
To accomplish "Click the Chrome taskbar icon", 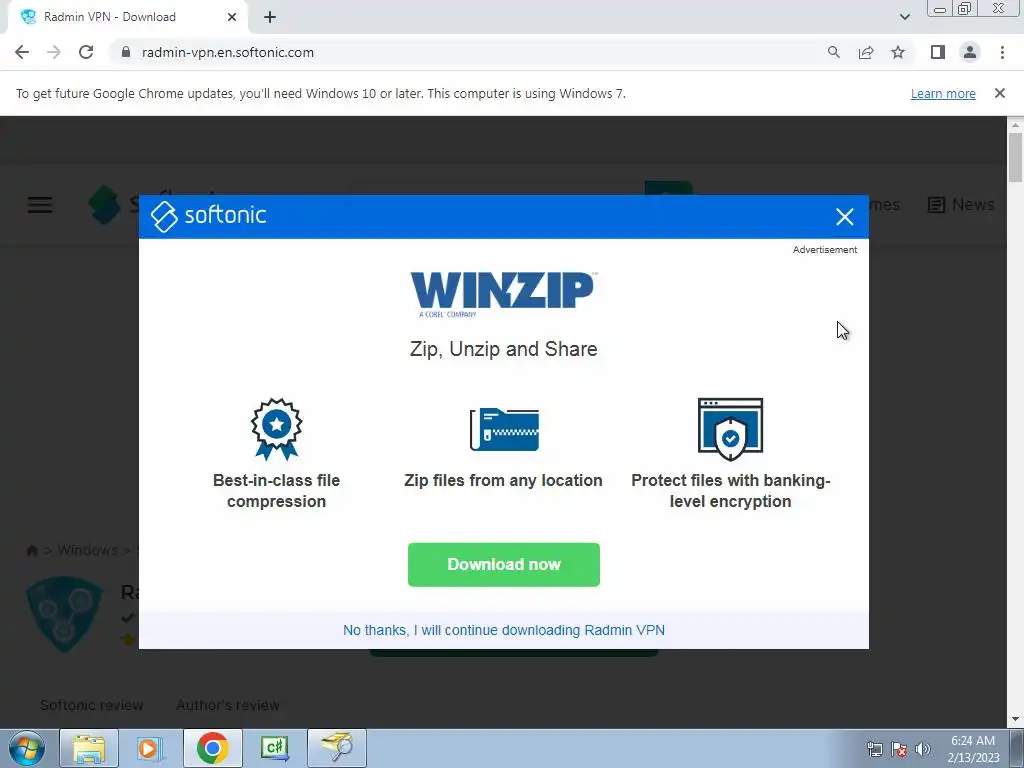I will pos(212,748).
